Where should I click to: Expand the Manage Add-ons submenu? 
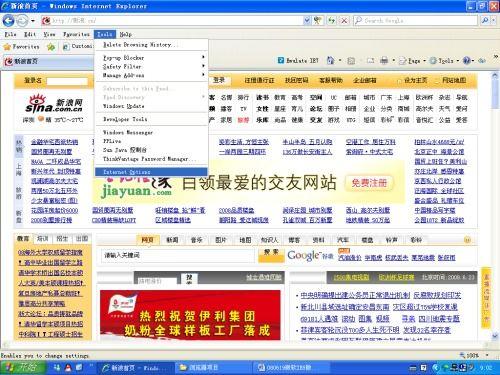pyautogui.click(x=151, y=75)
